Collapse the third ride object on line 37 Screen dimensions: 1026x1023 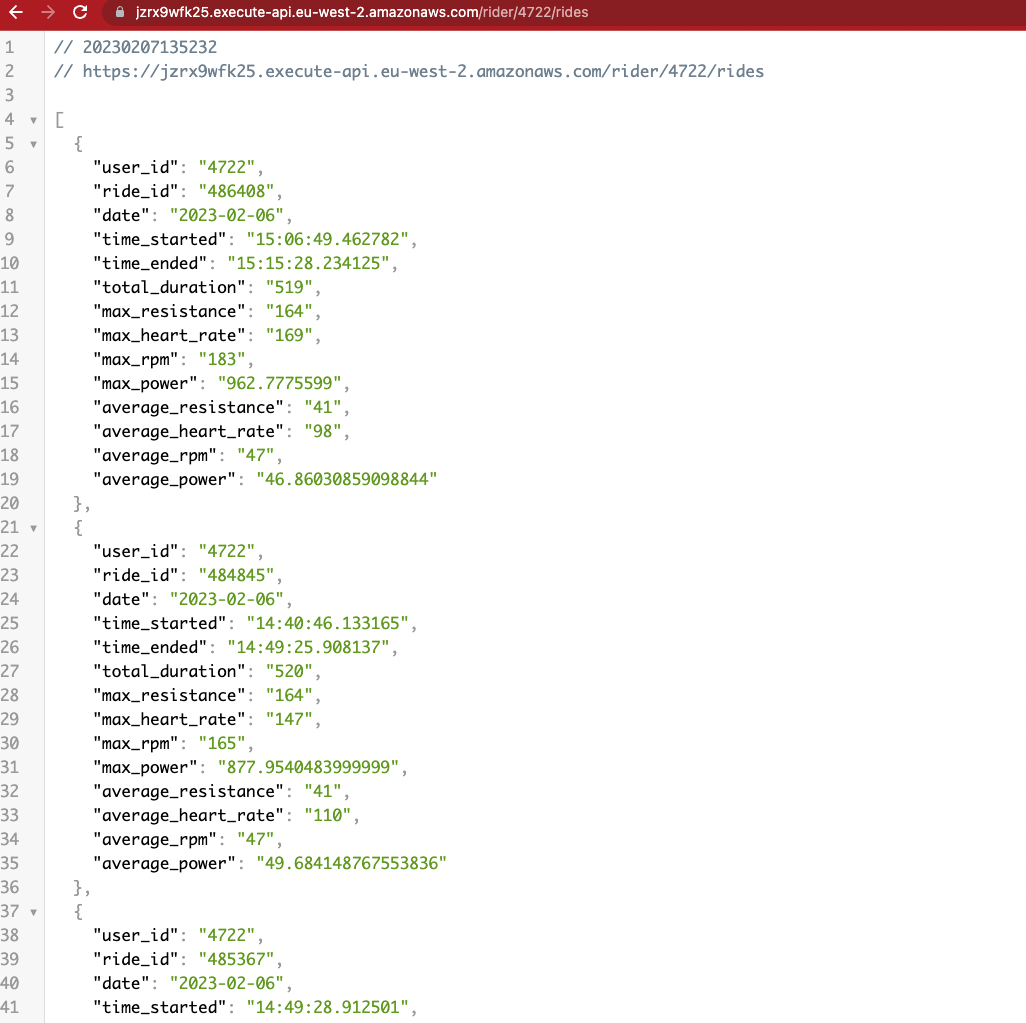coord(33,911)
